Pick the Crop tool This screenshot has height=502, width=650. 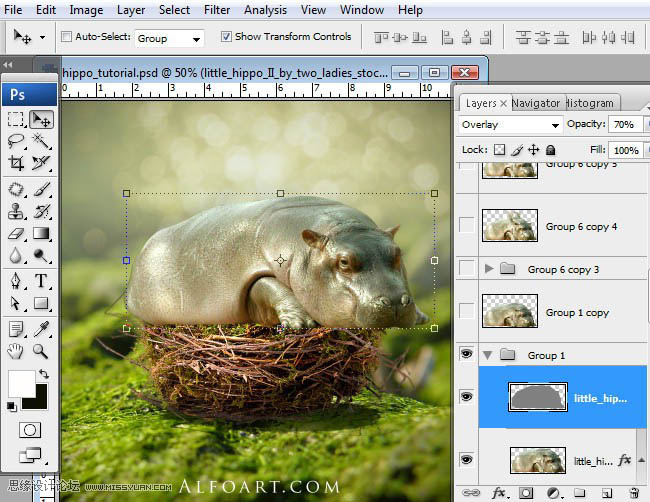point(16,163)
